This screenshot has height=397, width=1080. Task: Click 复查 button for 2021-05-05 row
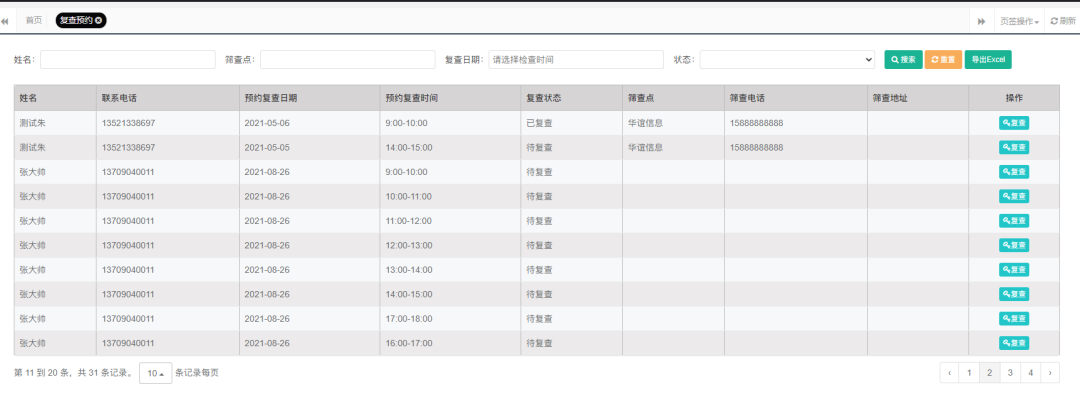click(1014, 147)
